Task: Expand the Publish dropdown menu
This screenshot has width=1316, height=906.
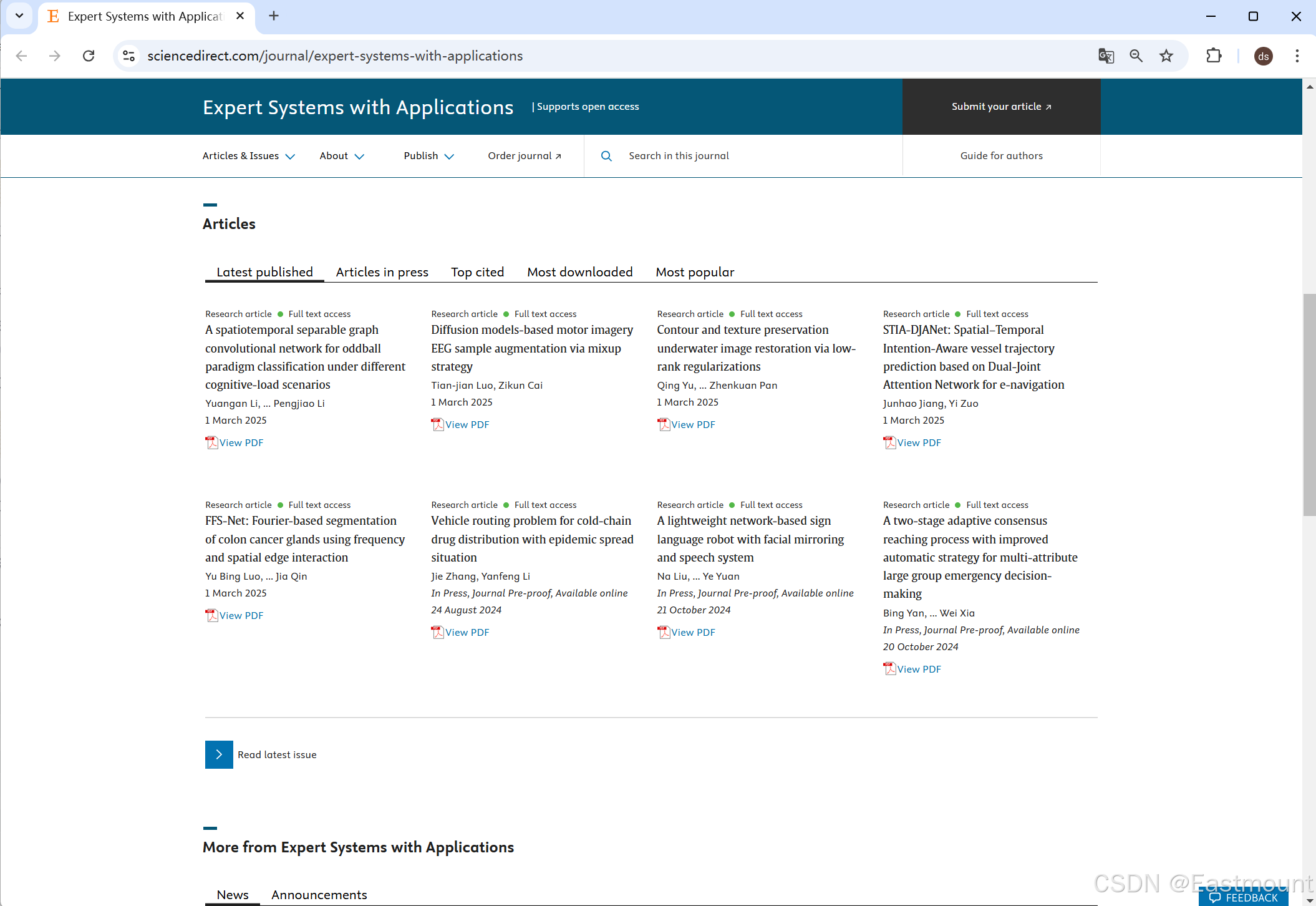Action: coord(428,156)
